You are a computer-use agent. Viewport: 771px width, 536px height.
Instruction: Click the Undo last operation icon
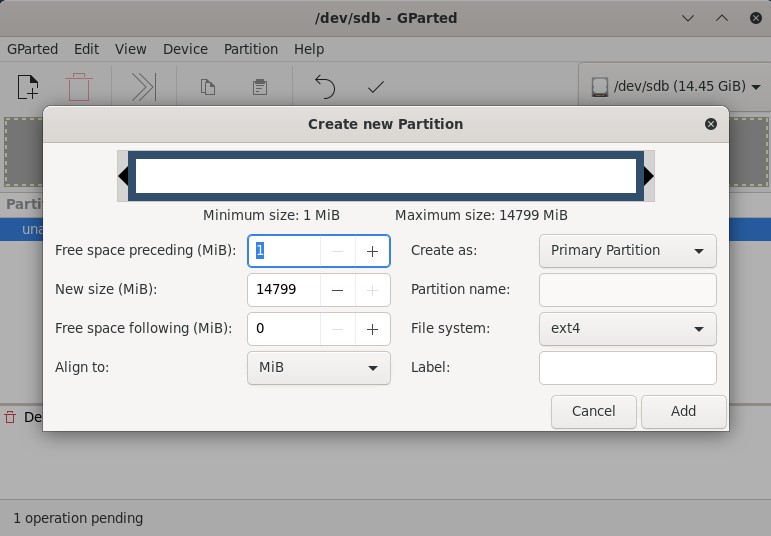324,87
